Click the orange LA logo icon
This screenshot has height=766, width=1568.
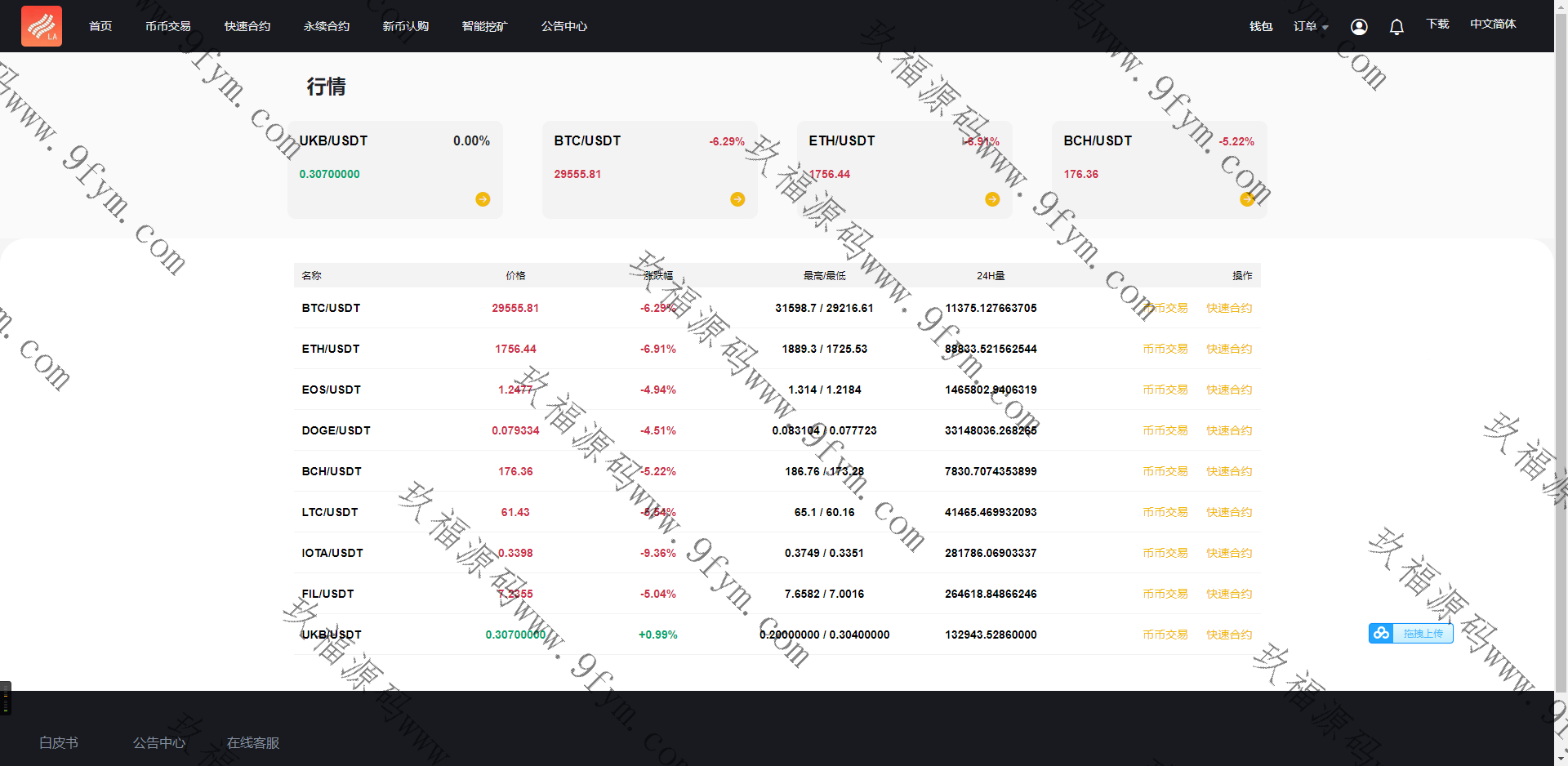click(42, 26)
